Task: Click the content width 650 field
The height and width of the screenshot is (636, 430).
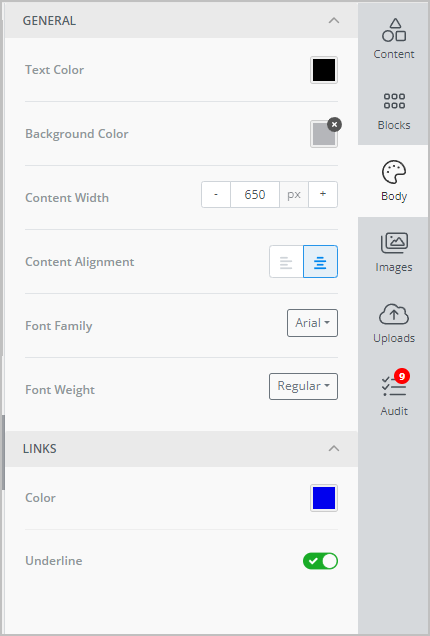Action: pos(255,194)
